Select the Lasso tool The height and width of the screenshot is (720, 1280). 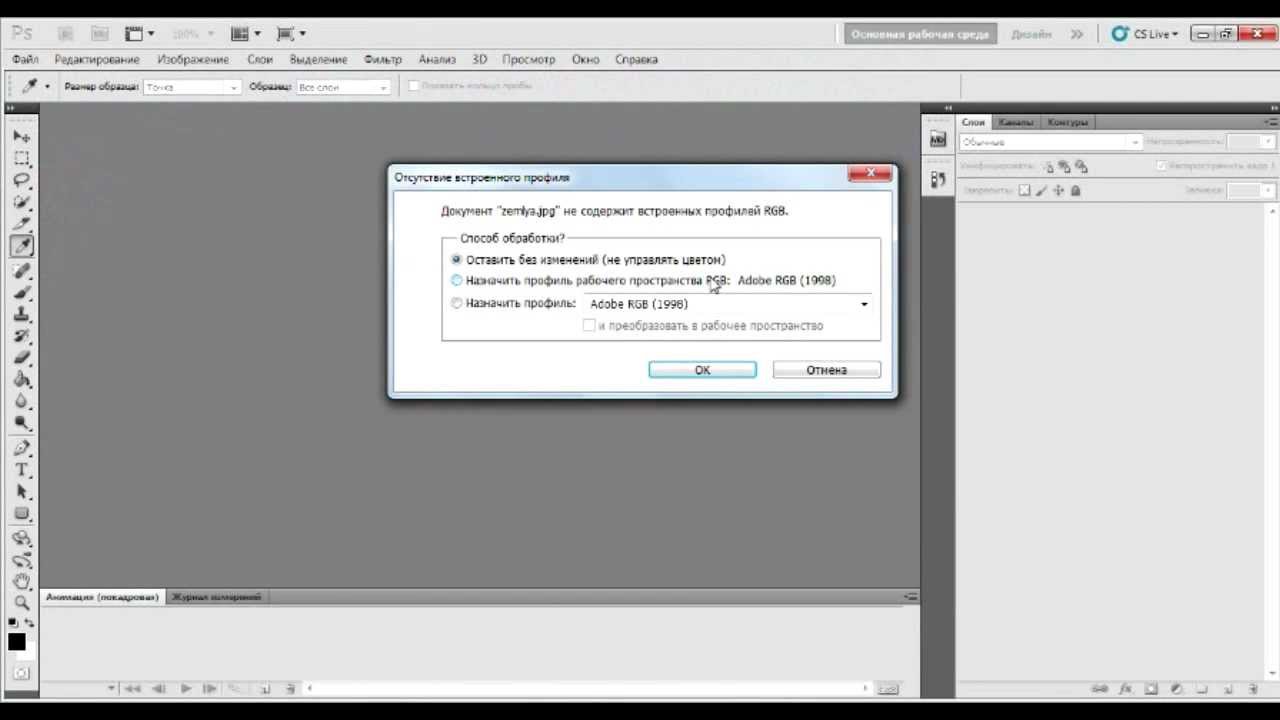[x=21, y=180]
